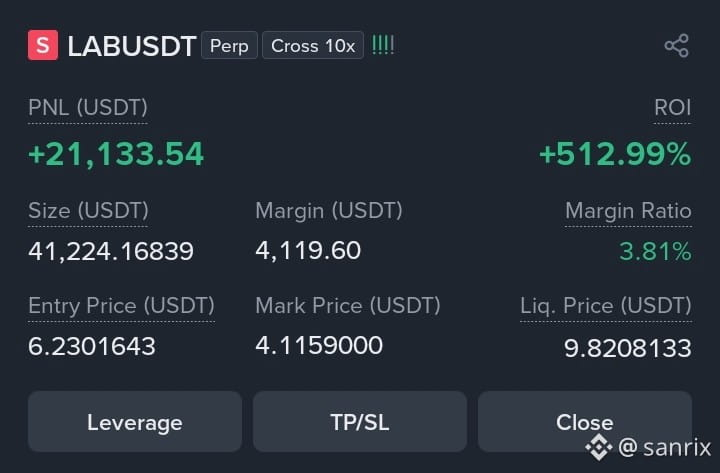
Task: Tap the PNL (USDT) label
Action: 88,108
